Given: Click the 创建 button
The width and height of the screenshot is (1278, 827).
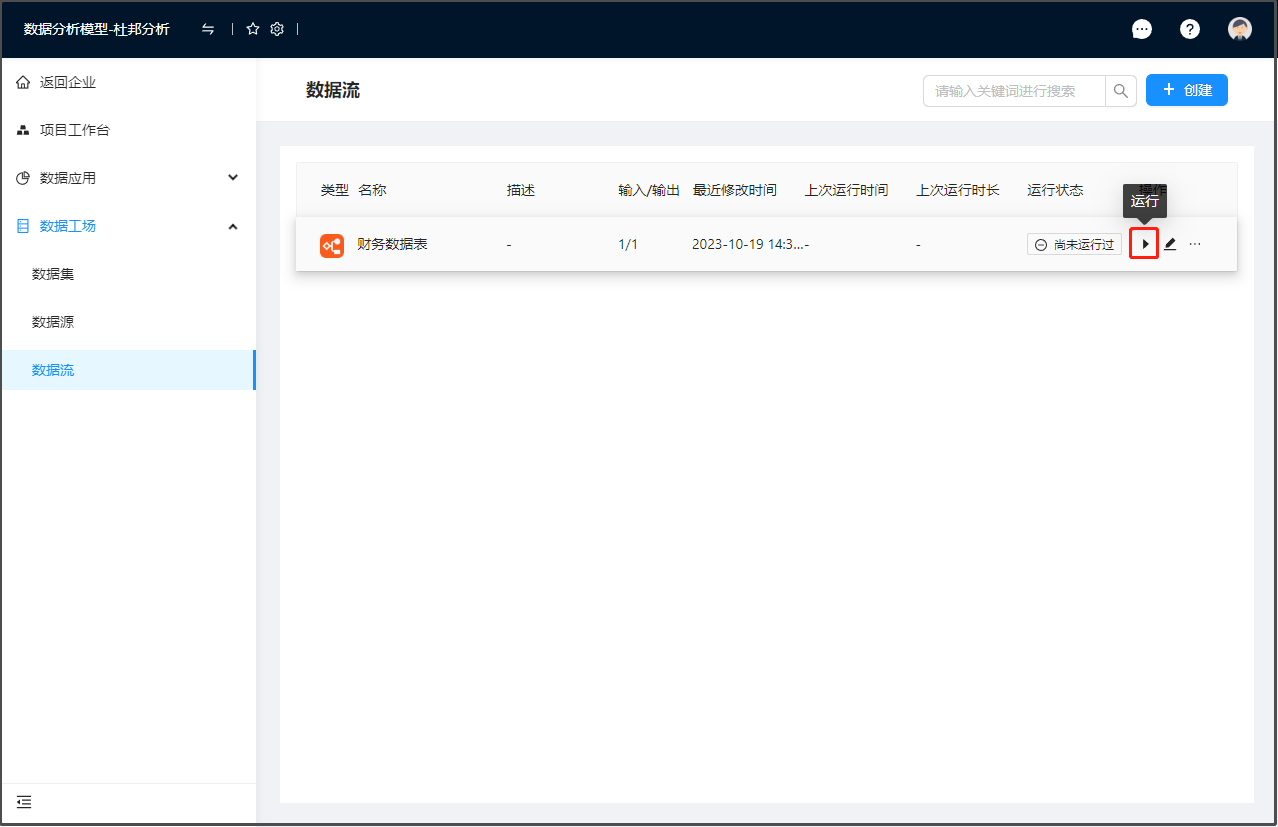Looking at the screenshot, I should pos(1186,90).
